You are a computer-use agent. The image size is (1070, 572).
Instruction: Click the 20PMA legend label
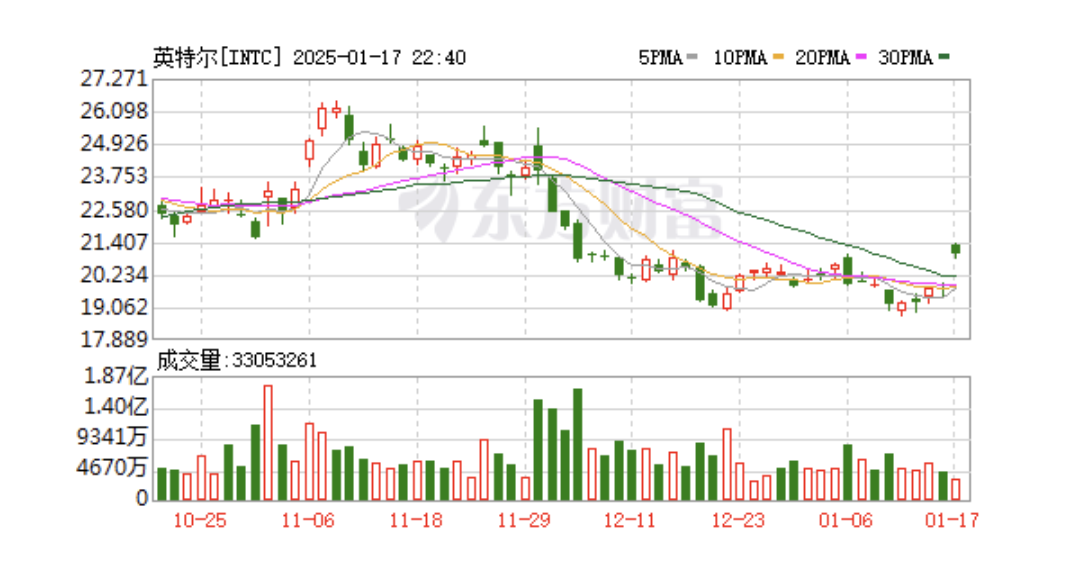click(822, 58)
